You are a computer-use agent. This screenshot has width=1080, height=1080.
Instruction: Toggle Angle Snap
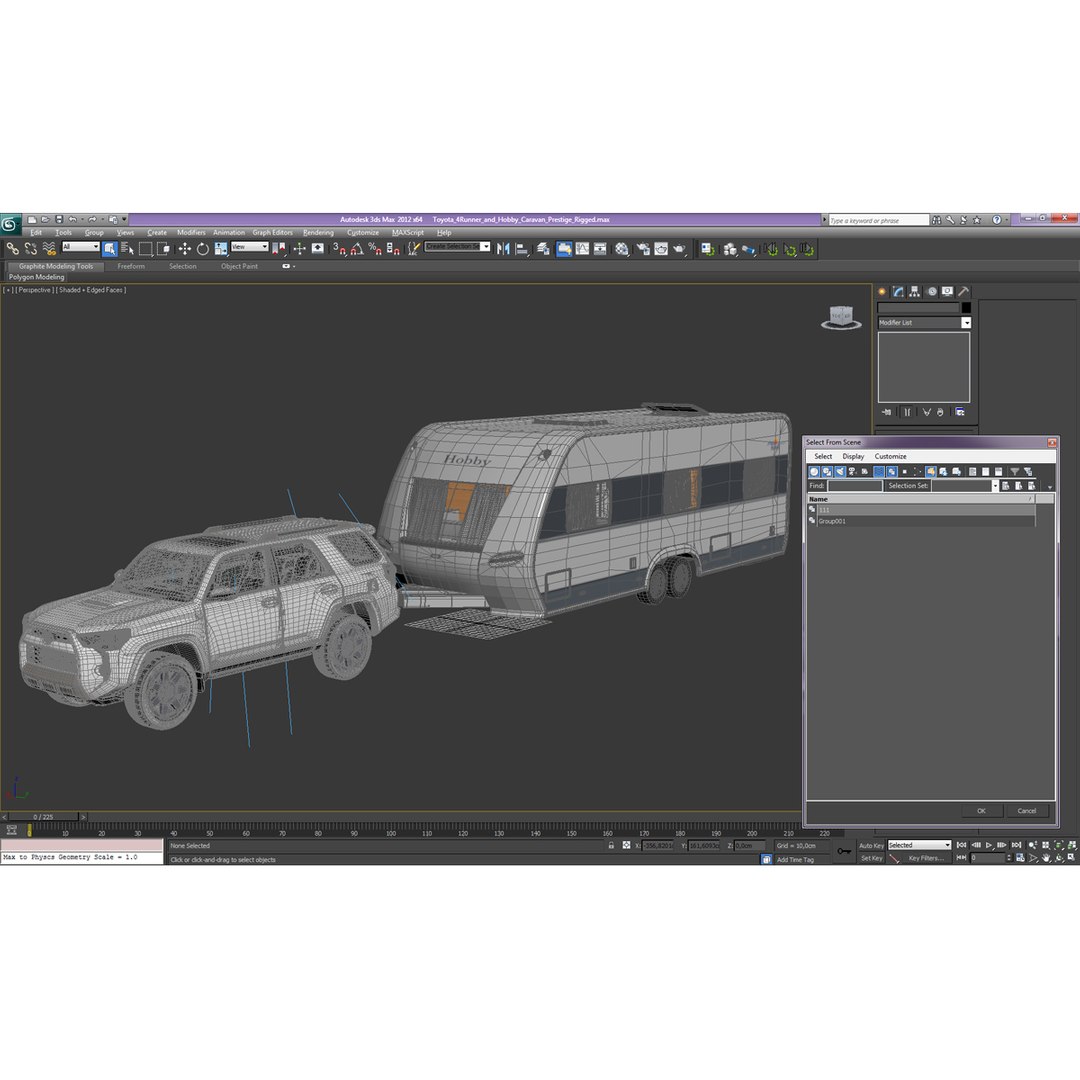coord(357,249)
